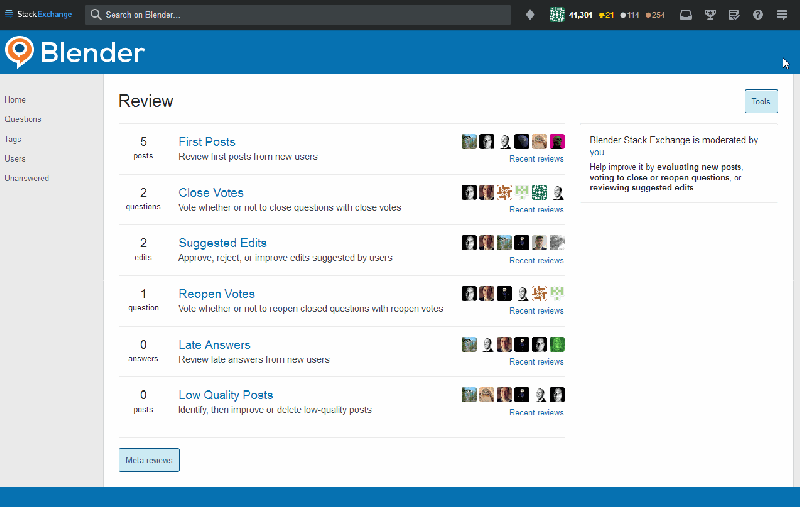Image resolution: width=800 pixels, height=507 pixels.
Task: Open the moderator diamond icon
Action: point(530,15)
